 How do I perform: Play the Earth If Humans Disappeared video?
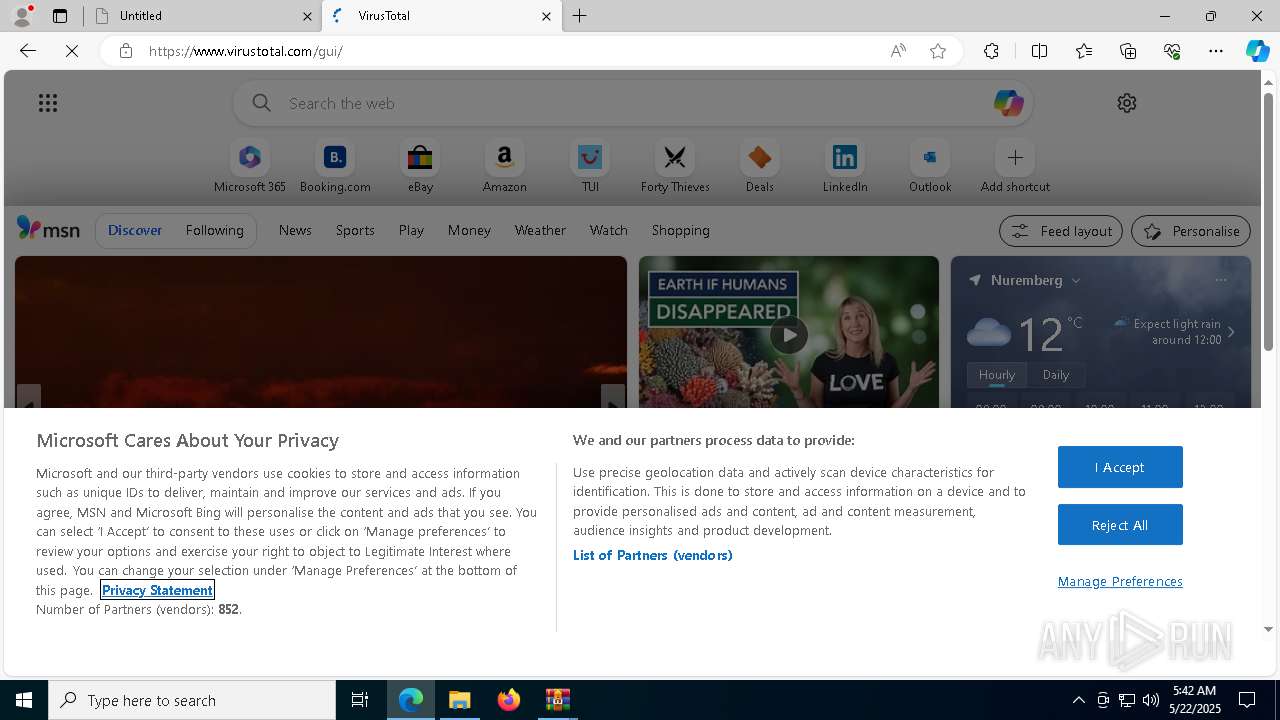789,335
